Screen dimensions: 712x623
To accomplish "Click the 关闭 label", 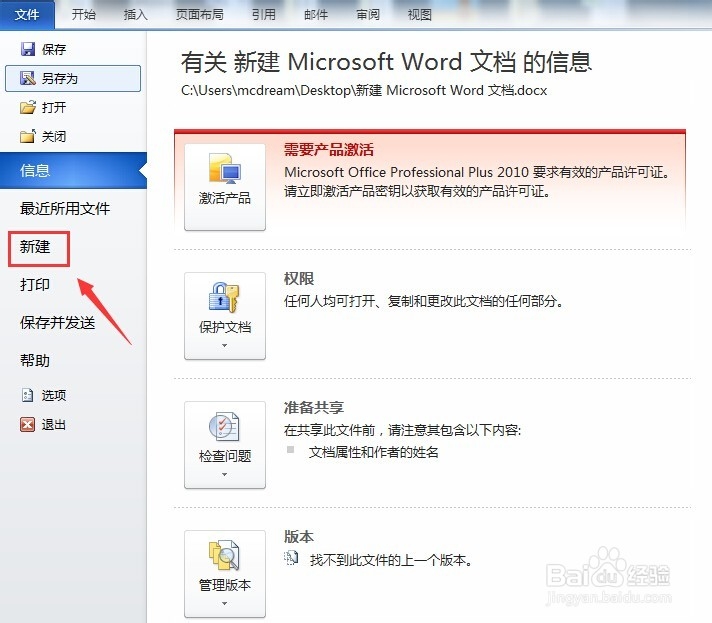I will point(54,136).
